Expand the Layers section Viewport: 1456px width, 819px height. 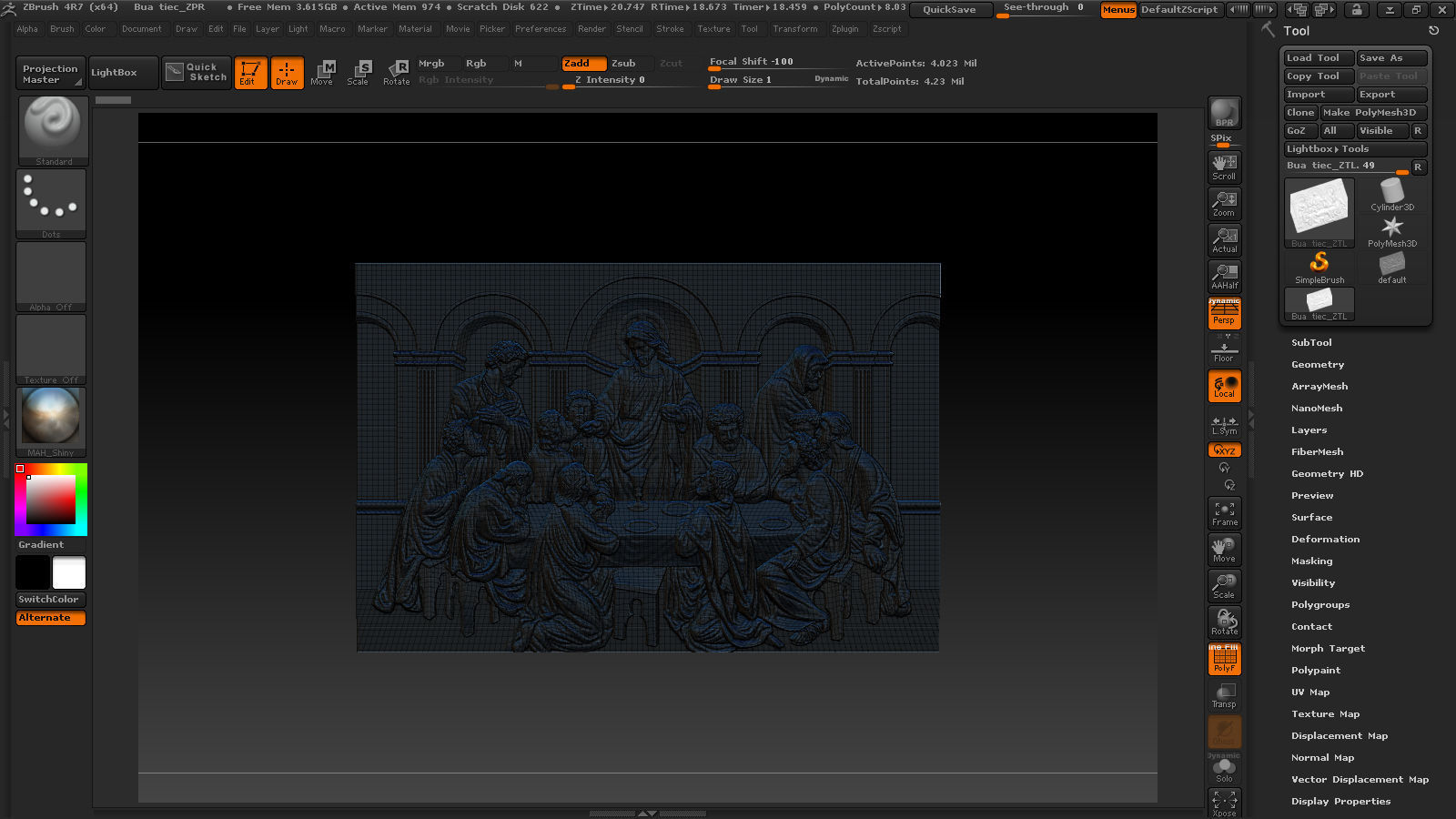pos(1309,430)
